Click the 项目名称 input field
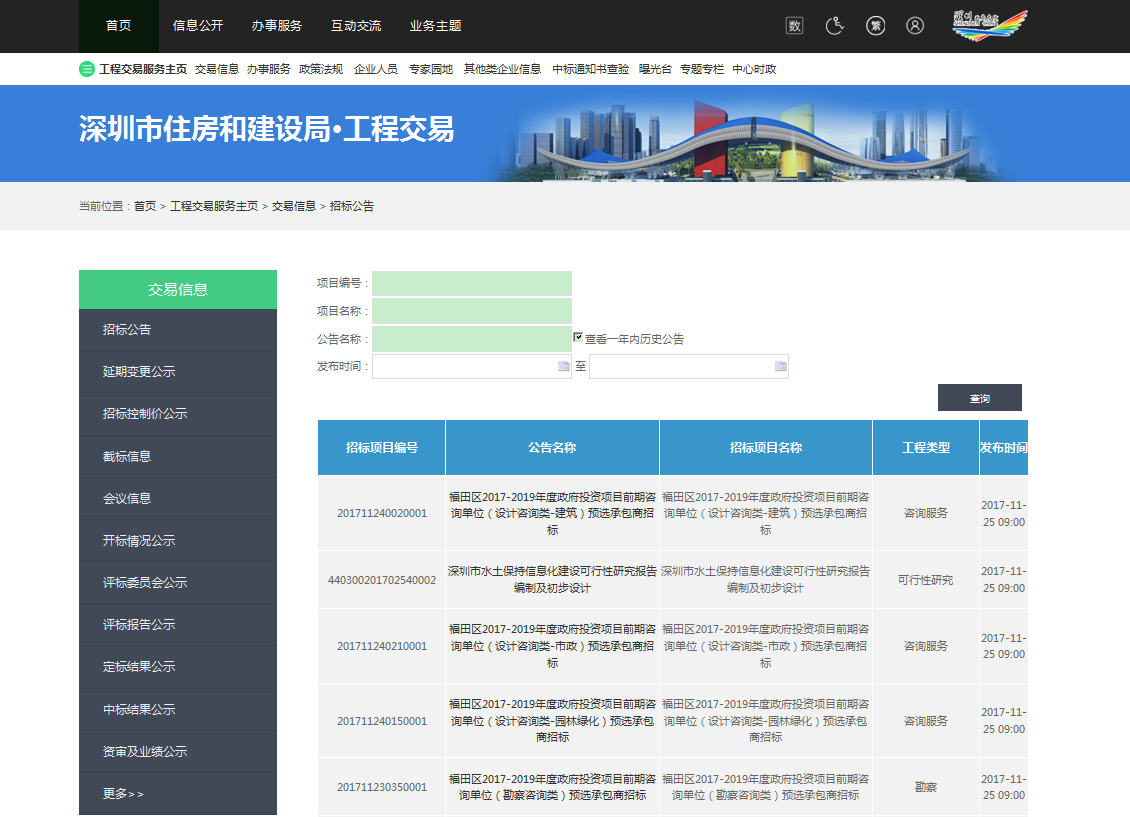 472,311
